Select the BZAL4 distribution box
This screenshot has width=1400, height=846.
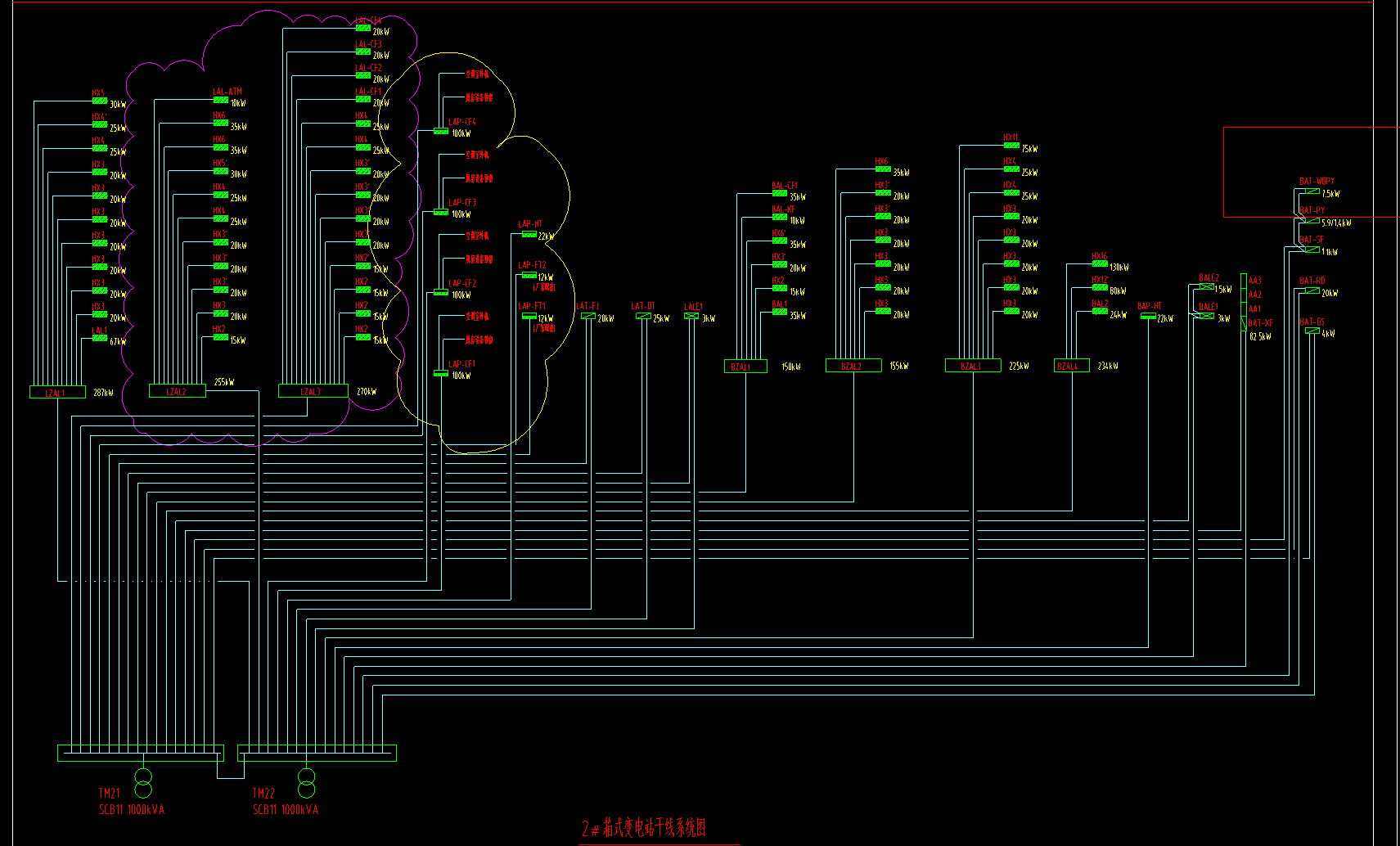pos(1071,366)
